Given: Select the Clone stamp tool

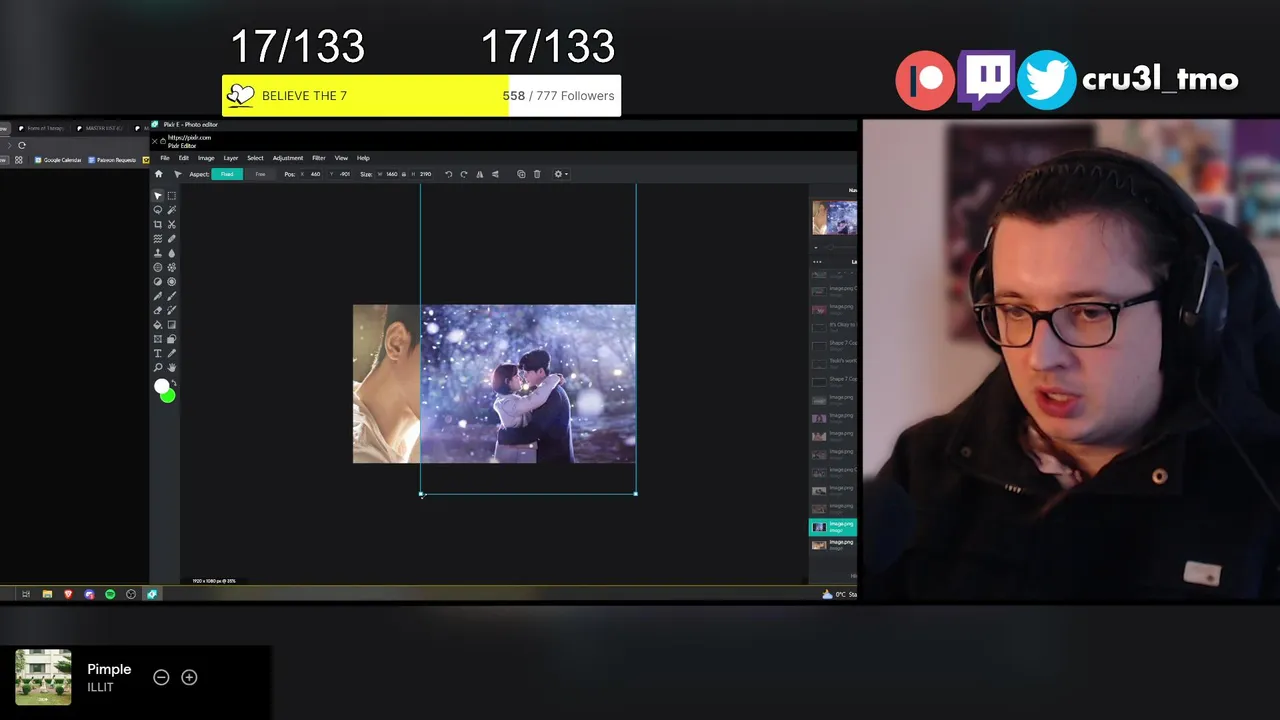Looking at the screenshot, I should point(157,253).
